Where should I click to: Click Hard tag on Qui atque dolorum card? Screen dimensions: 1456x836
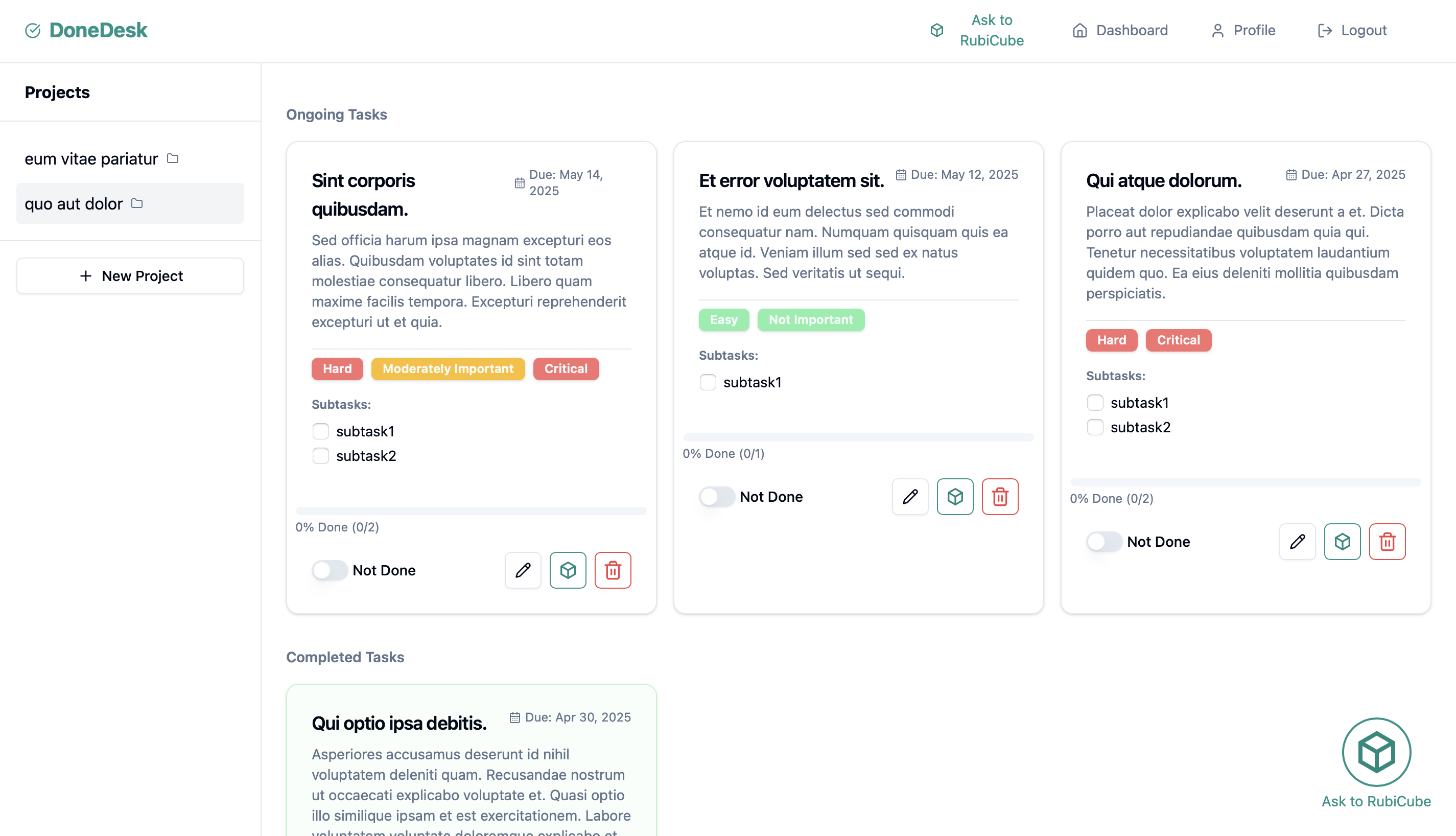click(1111, 340)
